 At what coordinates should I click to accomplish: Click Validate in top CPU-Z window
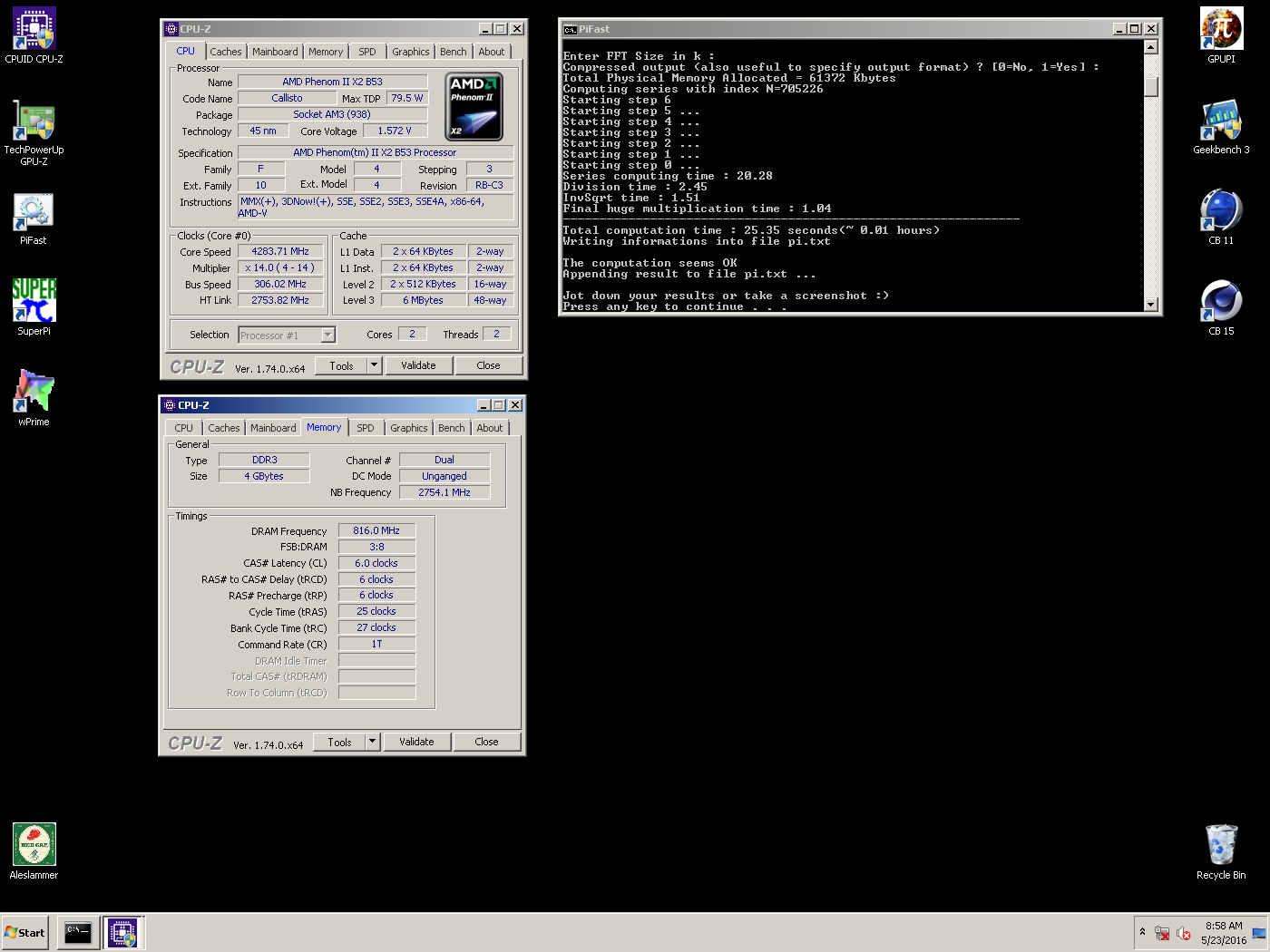[418, 365]
